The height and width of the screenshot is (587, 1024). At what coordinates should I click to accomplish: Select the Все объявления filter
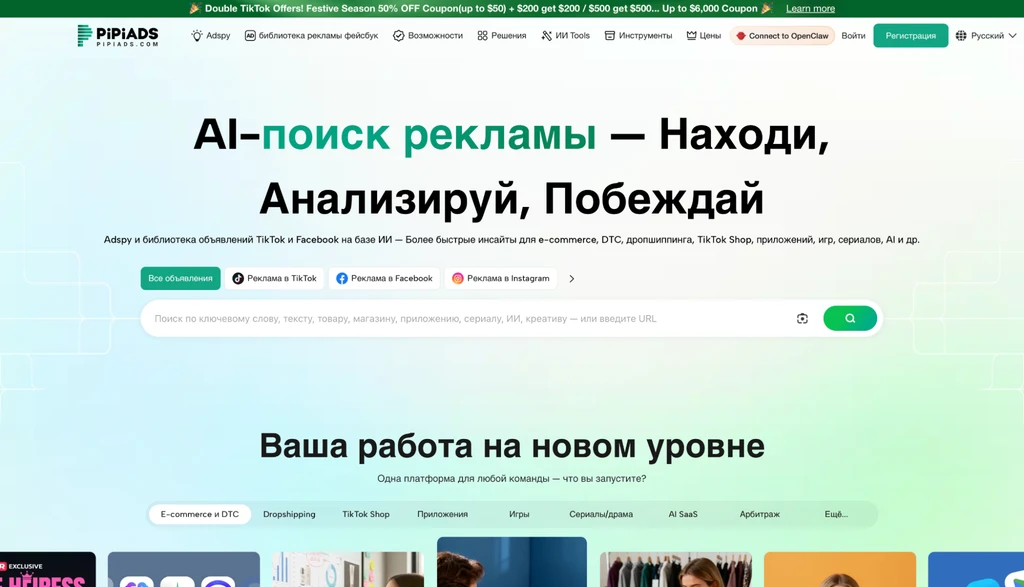point(180,278)
